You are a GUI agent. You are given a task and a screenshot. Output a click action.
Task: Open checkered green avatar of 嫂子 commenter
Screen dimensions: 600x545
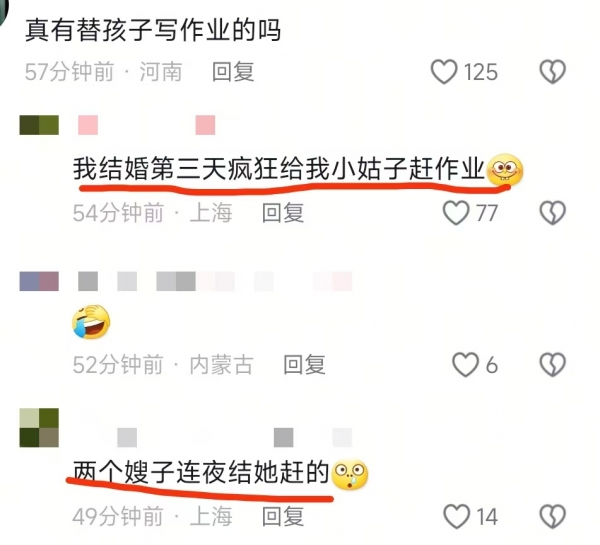(x=39, y=428)
